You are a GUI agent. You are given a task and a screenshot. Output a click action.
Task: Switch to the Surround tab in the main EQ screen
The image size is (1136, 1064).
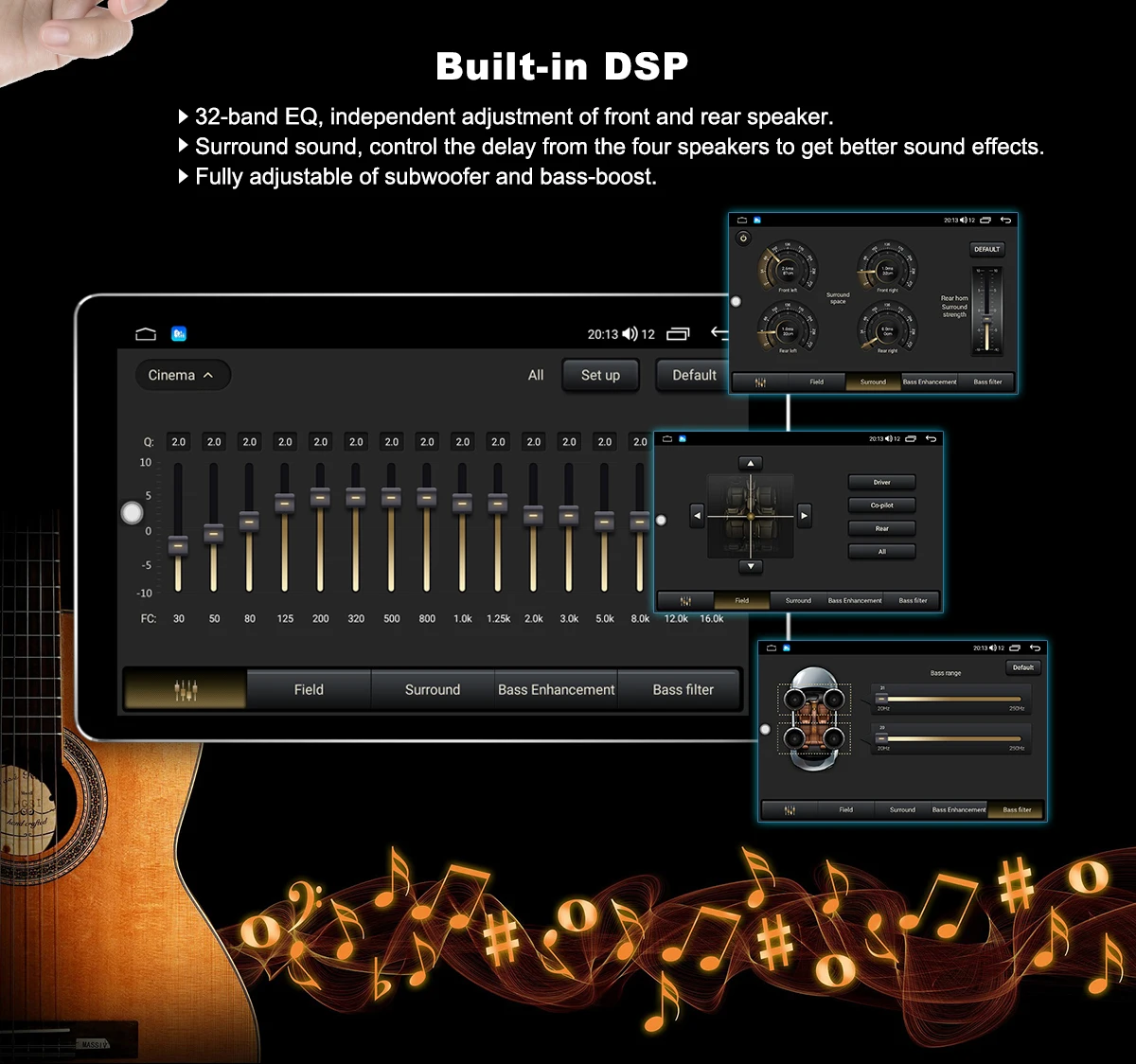click(433, 689)
